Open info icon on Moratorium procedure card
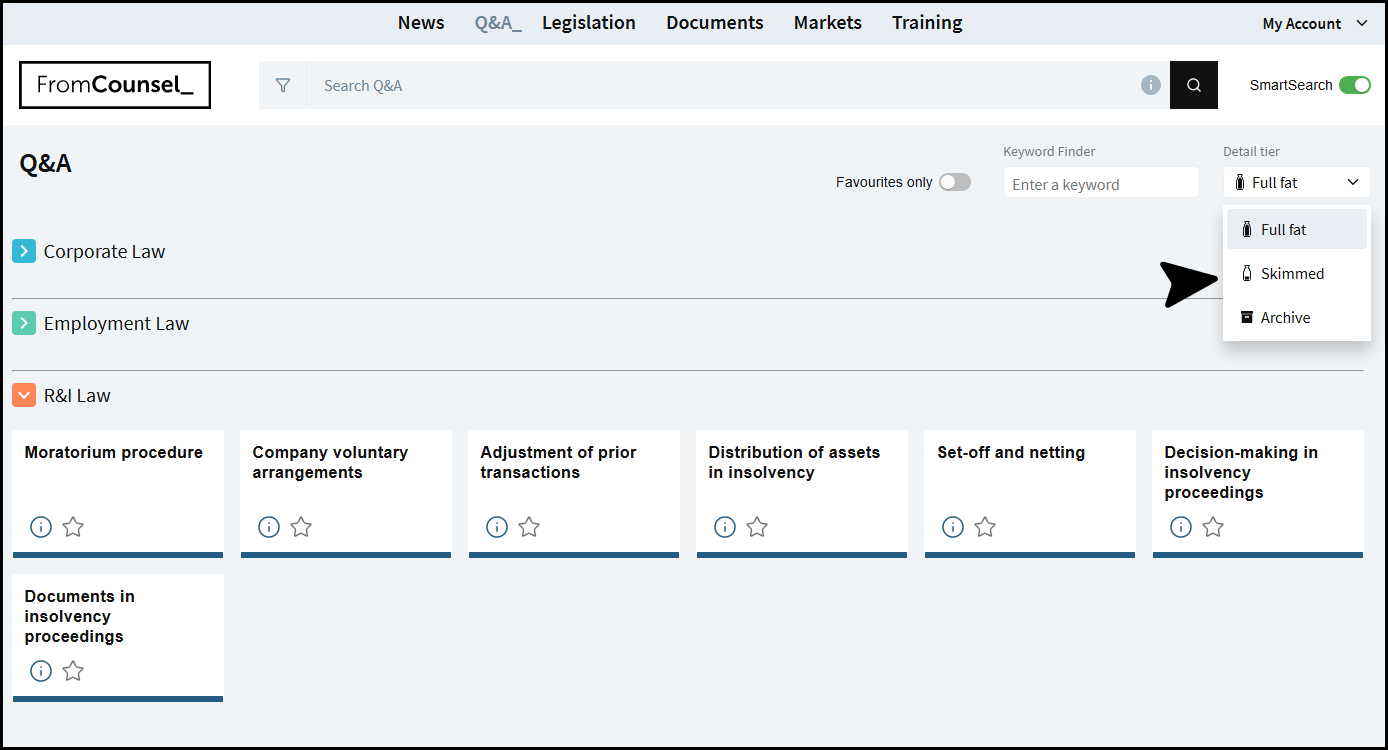The width and height of the screenshot is (1388, 750). (41, 527)
